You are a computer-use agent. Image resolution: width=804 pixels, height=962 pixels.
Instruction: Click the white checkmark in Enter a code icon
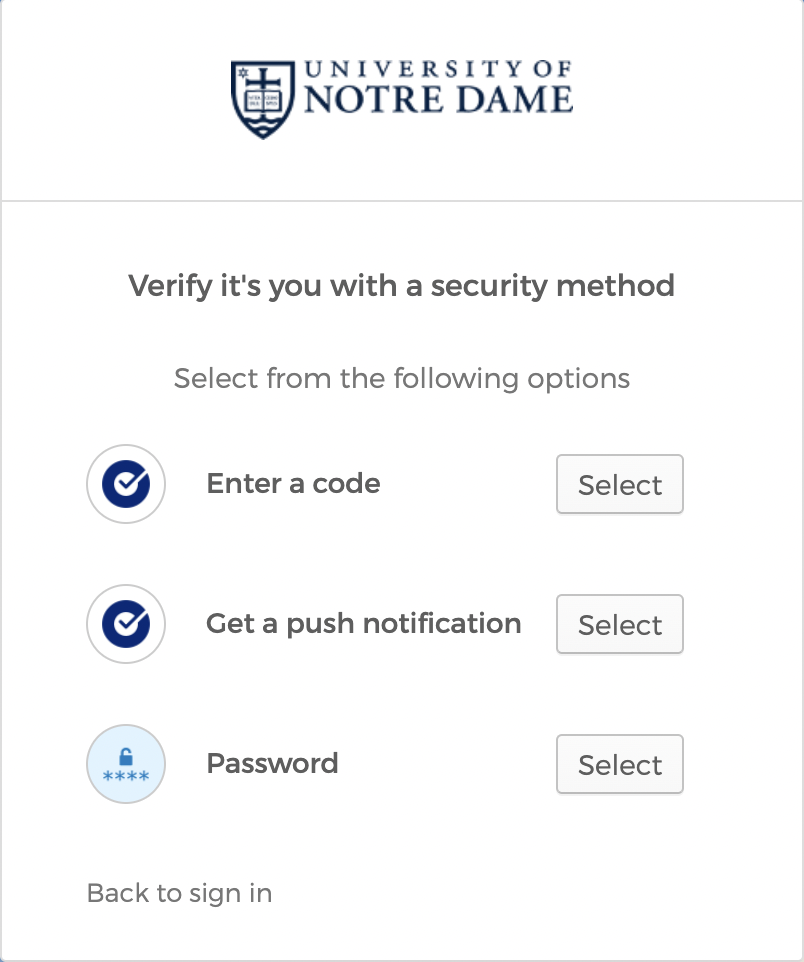tap(128, 483)
